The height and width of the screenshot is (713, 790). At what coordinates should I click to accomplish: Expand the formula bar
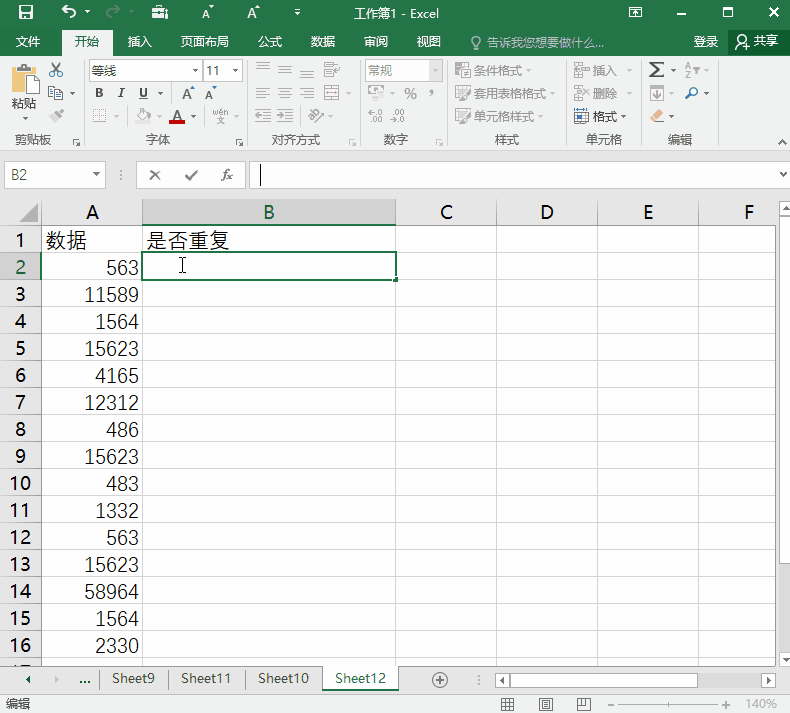pyautogui.click(x=782, y=175)
